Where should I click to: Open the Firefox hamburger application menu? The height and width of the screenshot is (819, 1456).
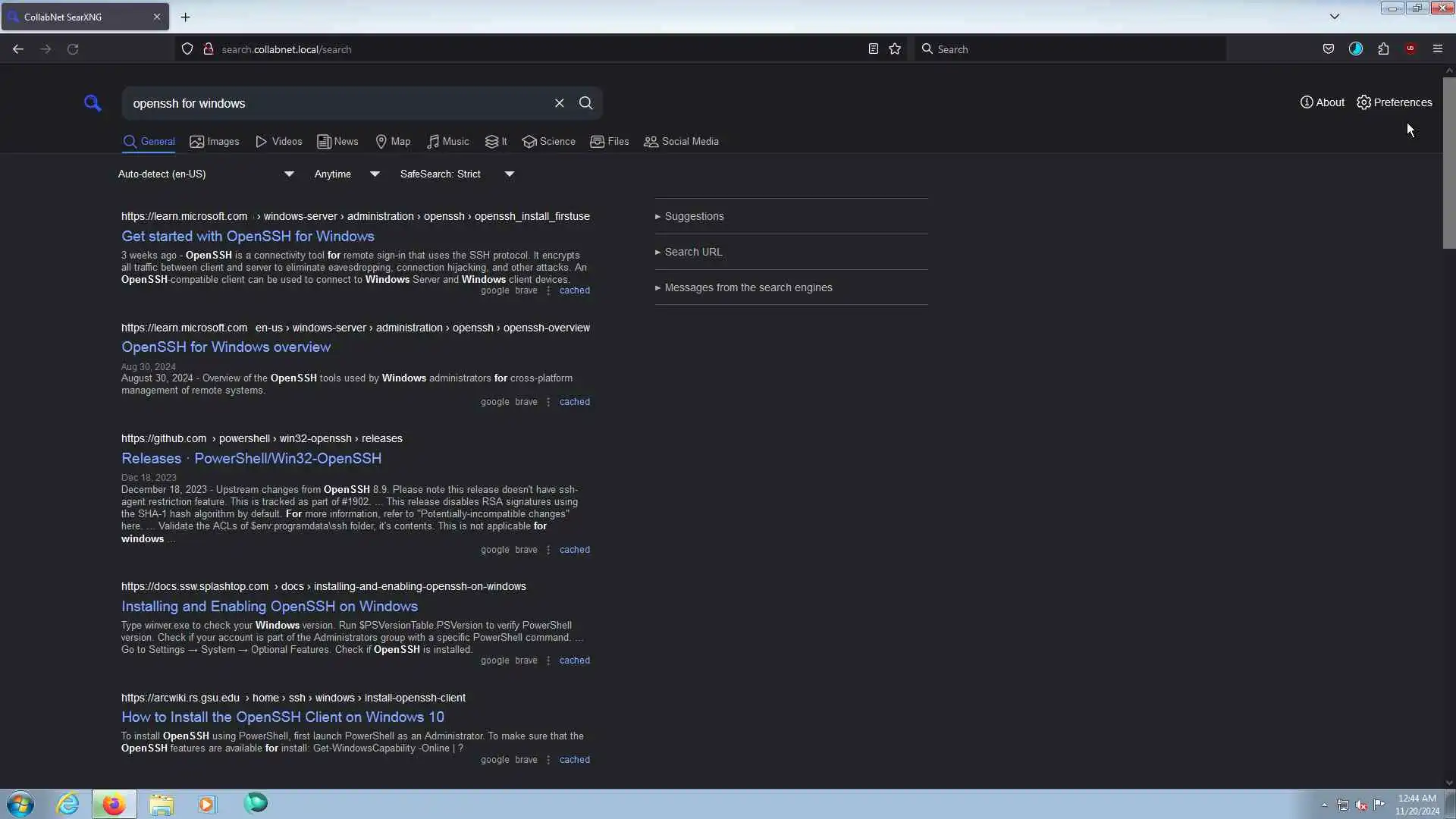pyautogui.click(x=1437, y=49)
